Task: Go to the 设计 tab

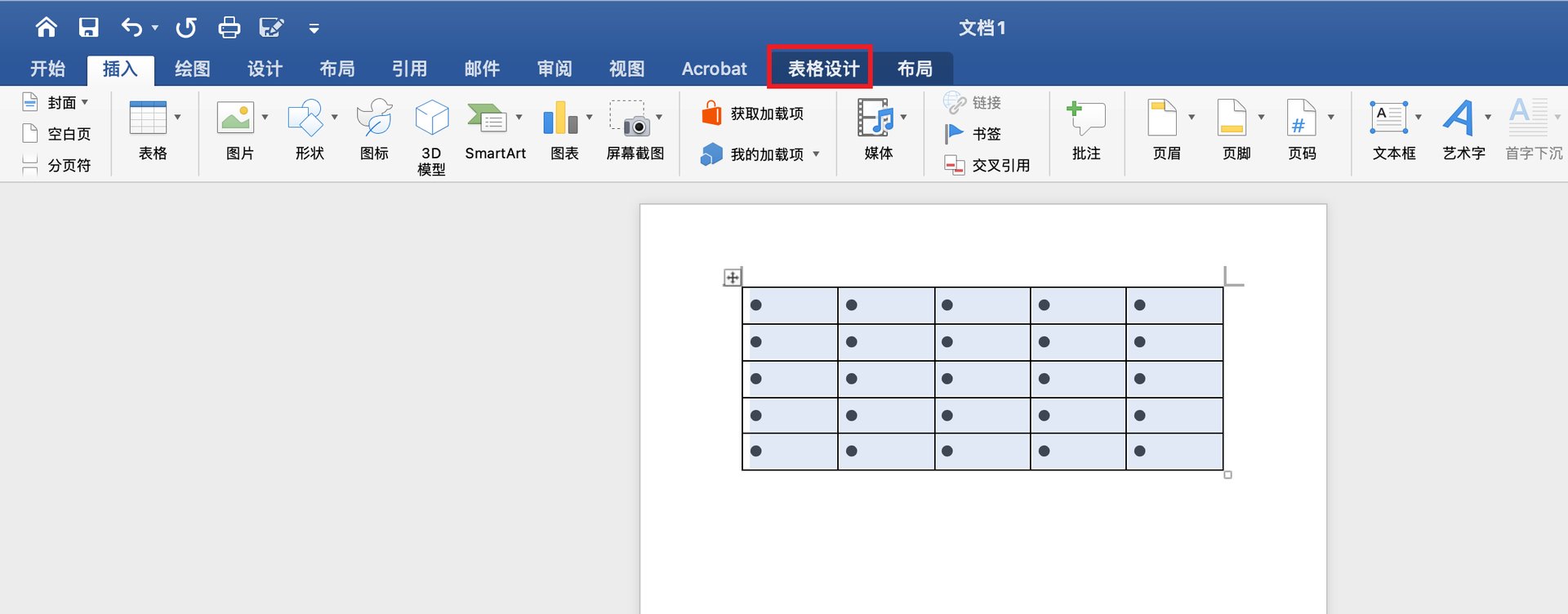Action: [265, 69]
